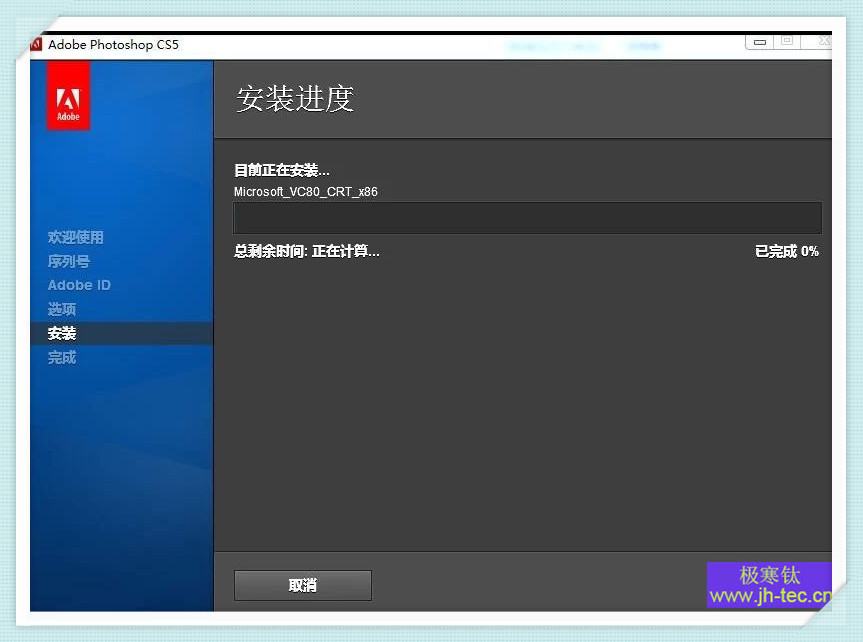Click the Microsoft_VC80_CRT_x86 component name
The width and height of the screenshot is (863, 642).
(x=305, y=192)
